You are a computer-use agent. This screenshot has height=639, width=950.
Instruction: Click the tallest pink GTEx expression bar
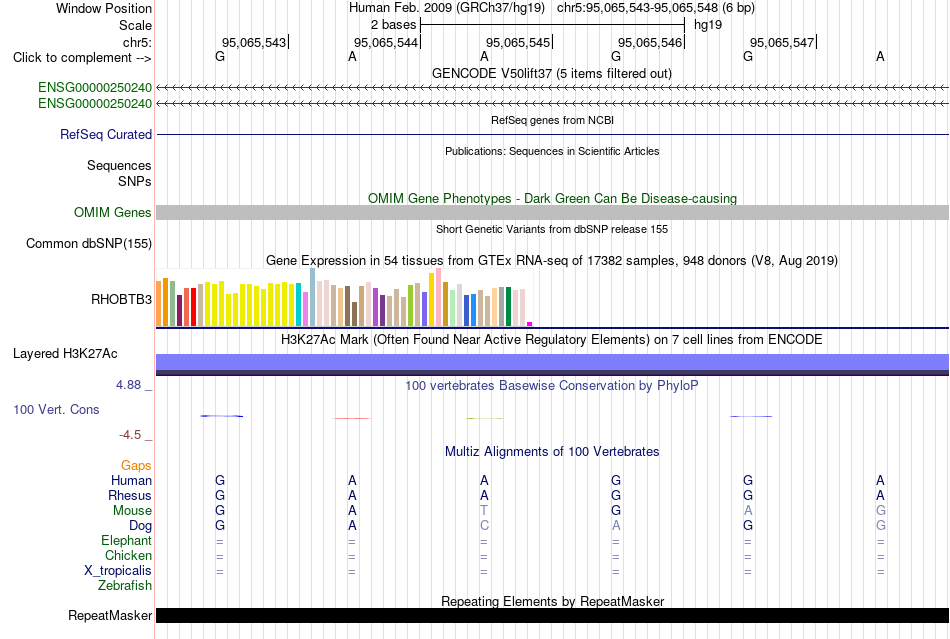439,297
